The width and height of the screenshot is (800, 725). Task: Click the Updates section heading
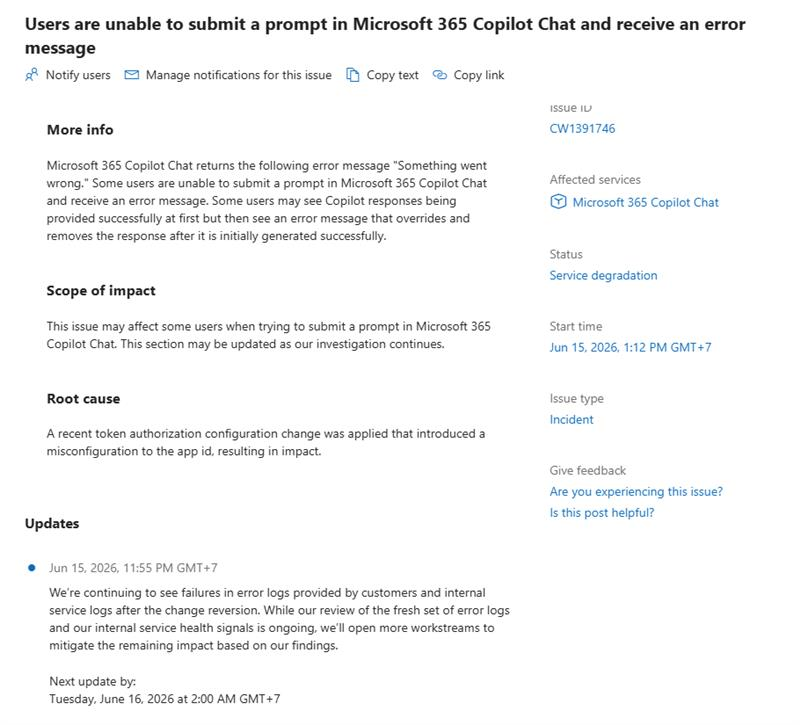coord(52,523)
